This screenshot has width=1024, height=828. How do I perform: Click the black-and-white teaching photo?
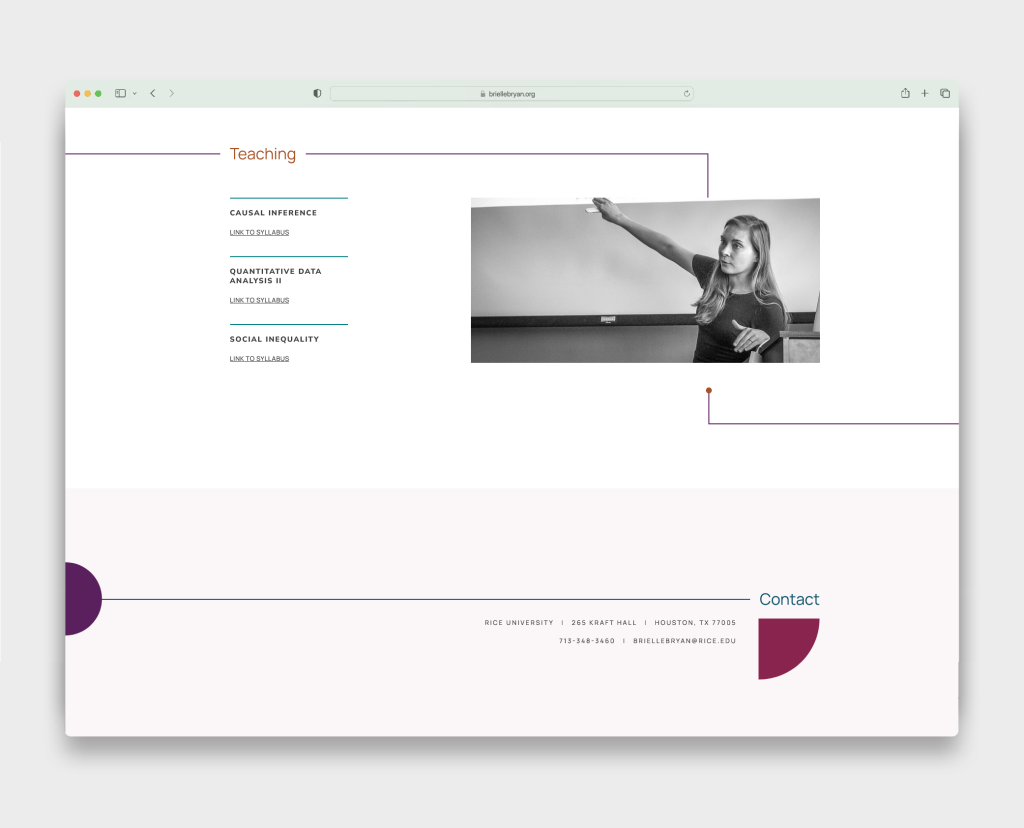pyautogui.click(x=645, y=280)
